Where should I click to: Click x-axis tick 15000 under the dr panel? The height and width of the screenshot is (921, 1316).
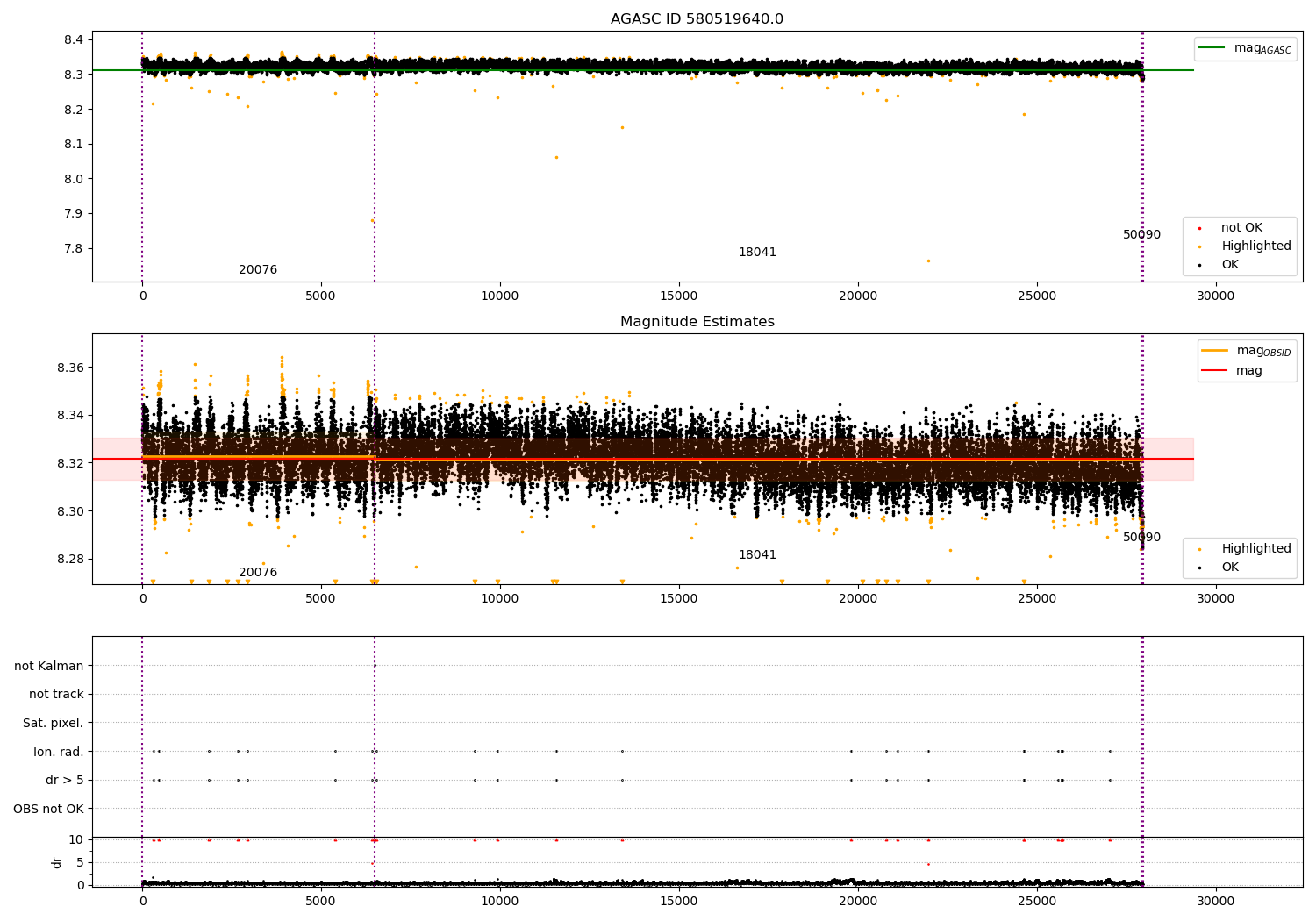pyautogui.click(x=679, y=902)
